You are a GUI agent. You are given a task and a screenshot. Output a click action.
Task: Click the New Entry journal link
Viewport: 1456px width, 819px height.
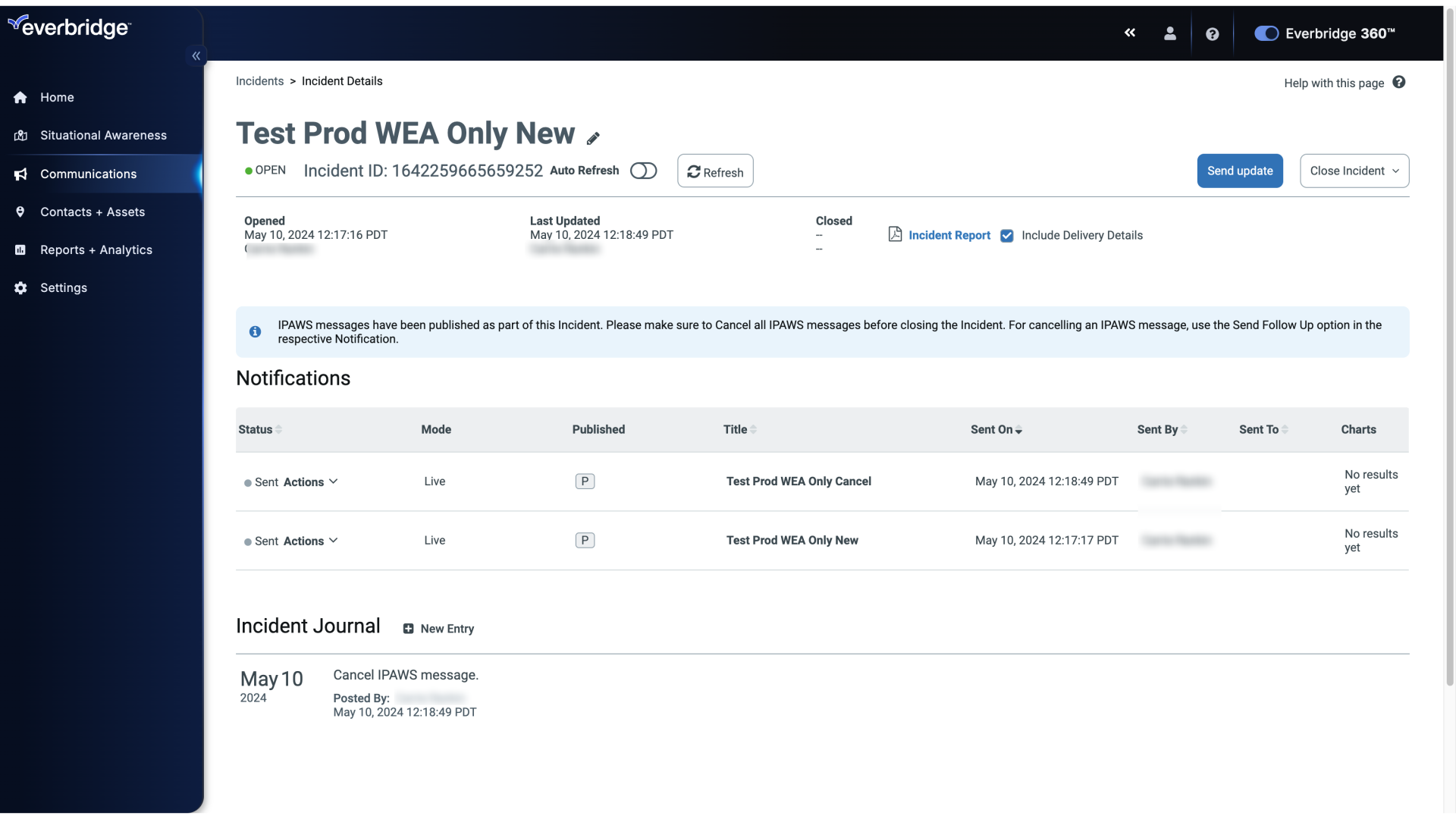(439, 628)
